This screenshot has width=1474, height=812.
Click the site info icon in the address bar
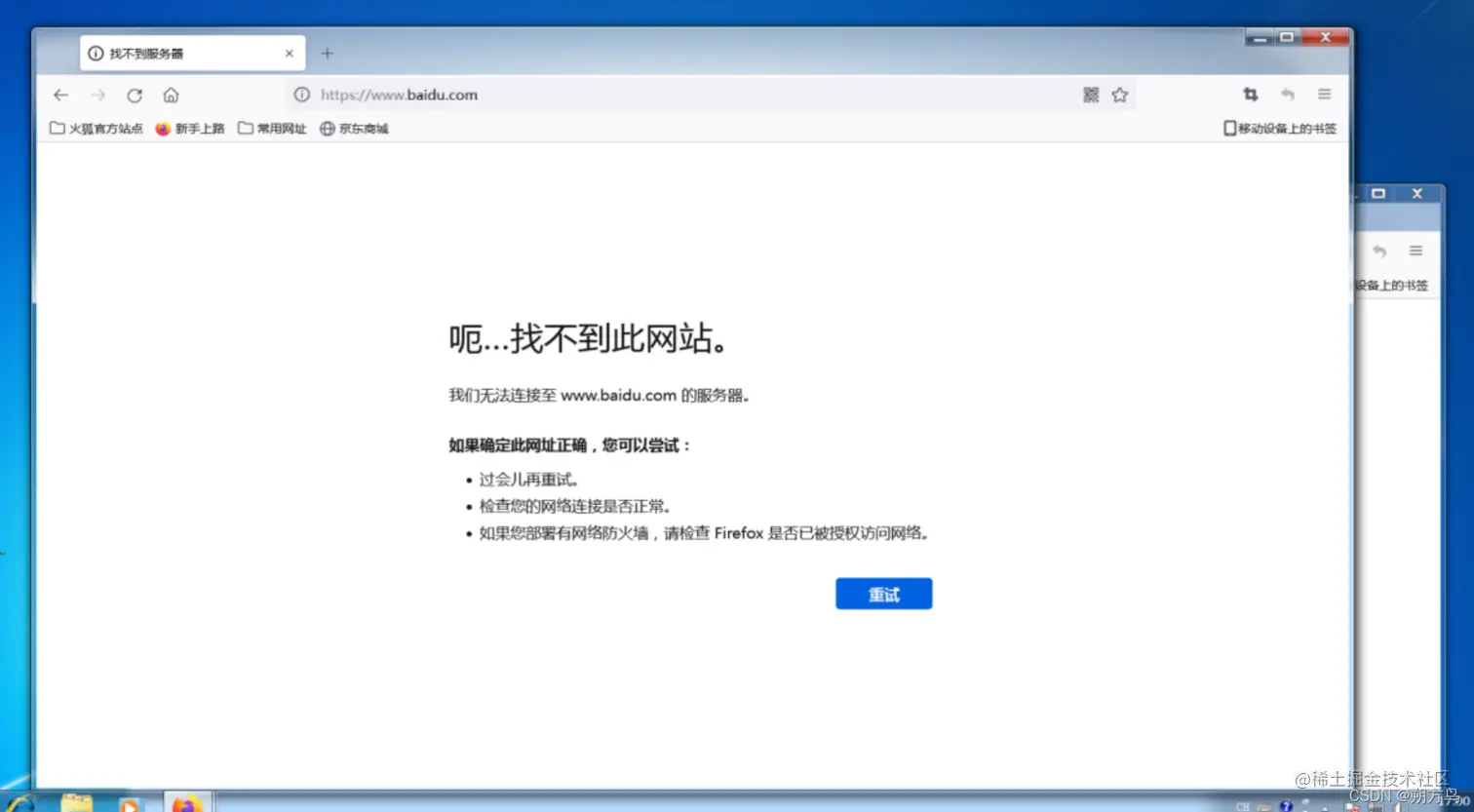coord(302,95)
